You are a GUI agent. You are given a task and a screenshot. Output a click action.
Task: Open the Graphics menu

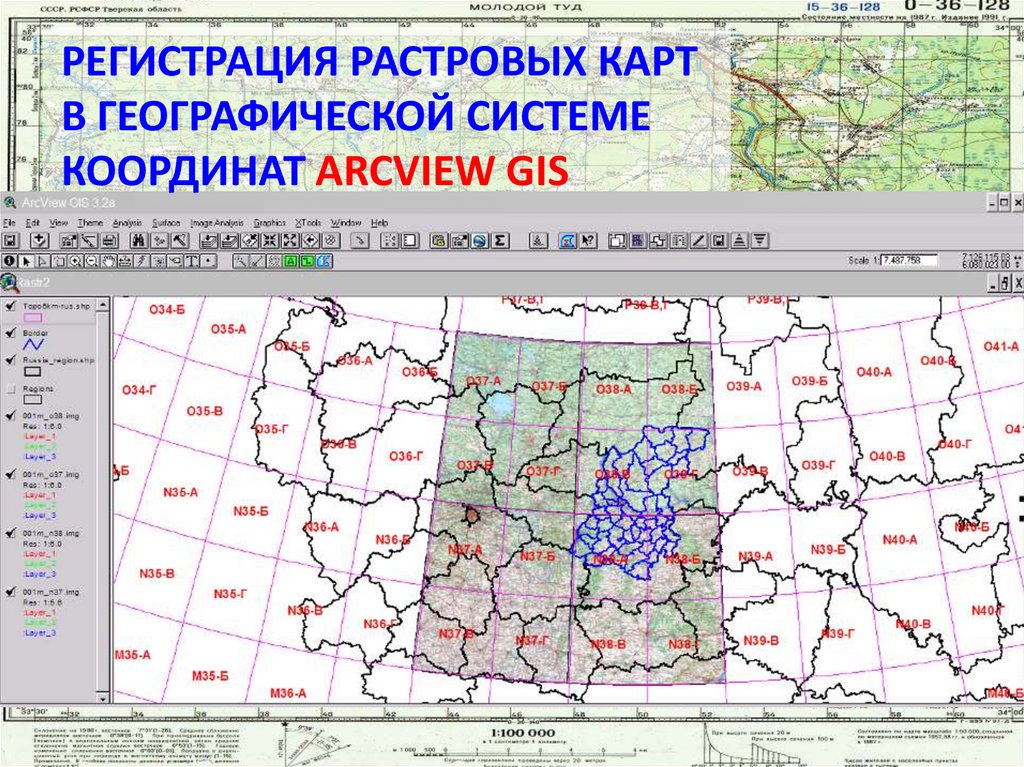[270, 223]
